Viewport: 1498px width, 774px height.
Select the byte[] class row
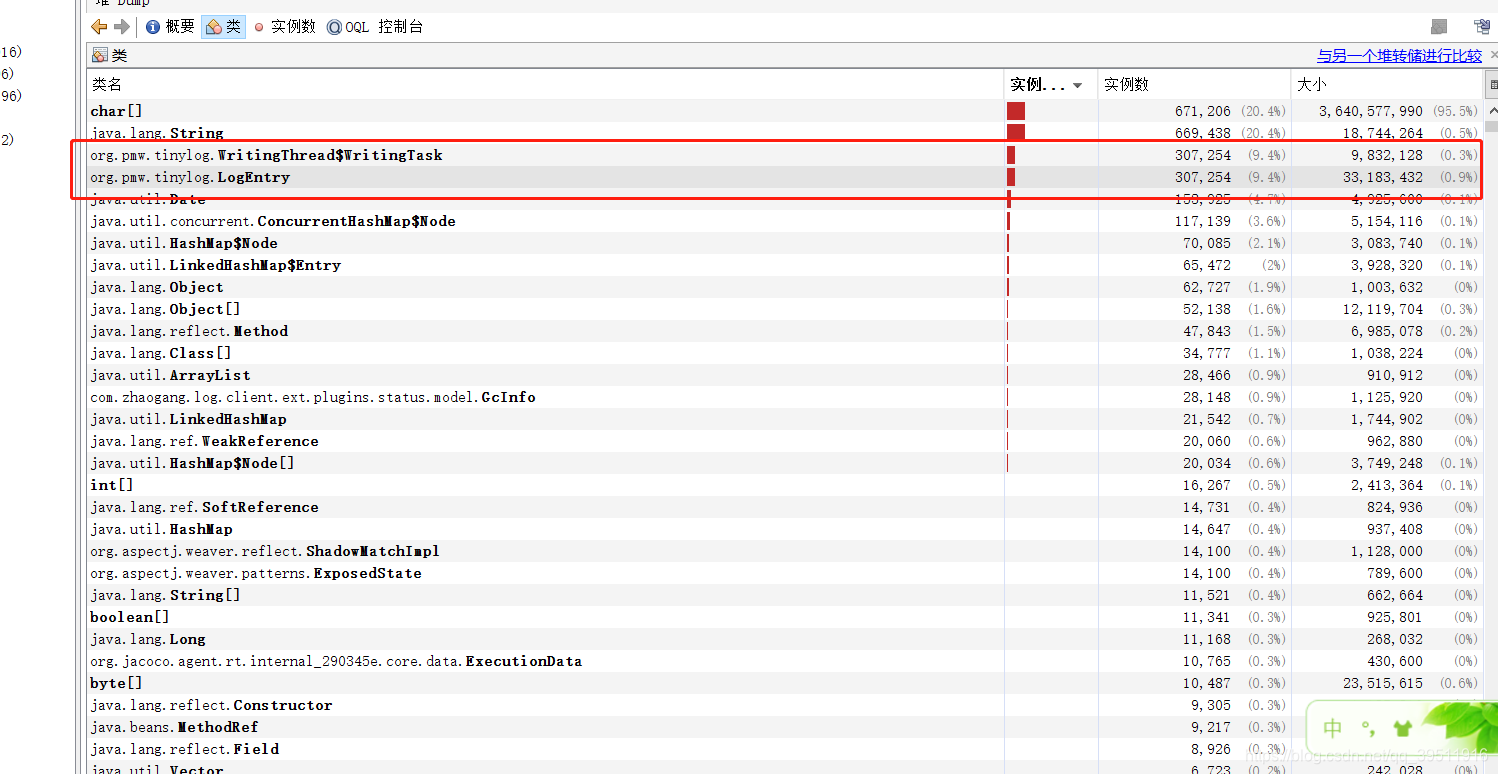(x=785, y=683)
